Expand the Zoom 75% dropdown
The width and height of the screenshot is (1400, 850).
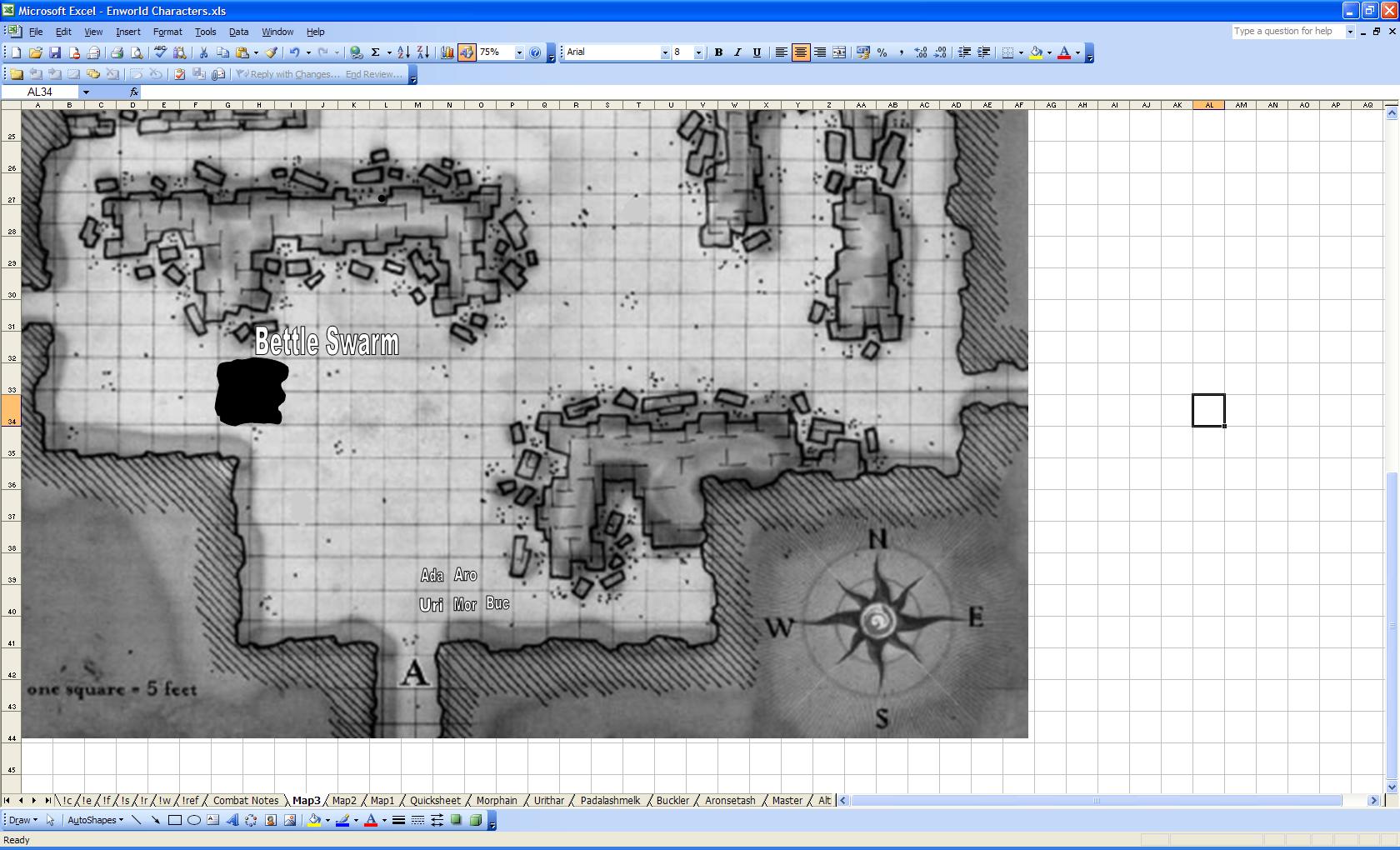click(x=519, y=52)
